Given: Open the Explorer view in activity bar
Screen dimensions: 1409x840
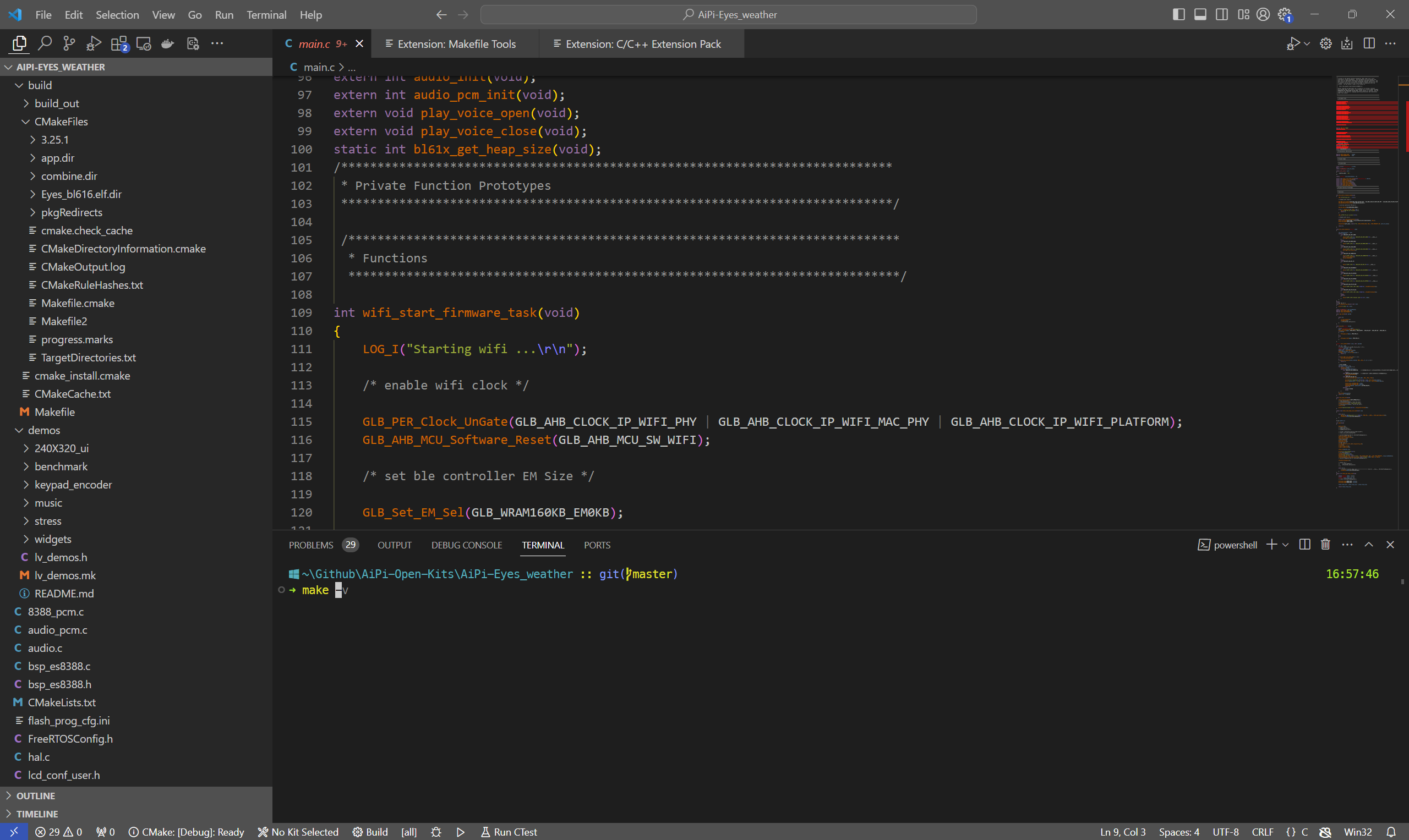Looking at the screenshot, I should coord(19,43).
